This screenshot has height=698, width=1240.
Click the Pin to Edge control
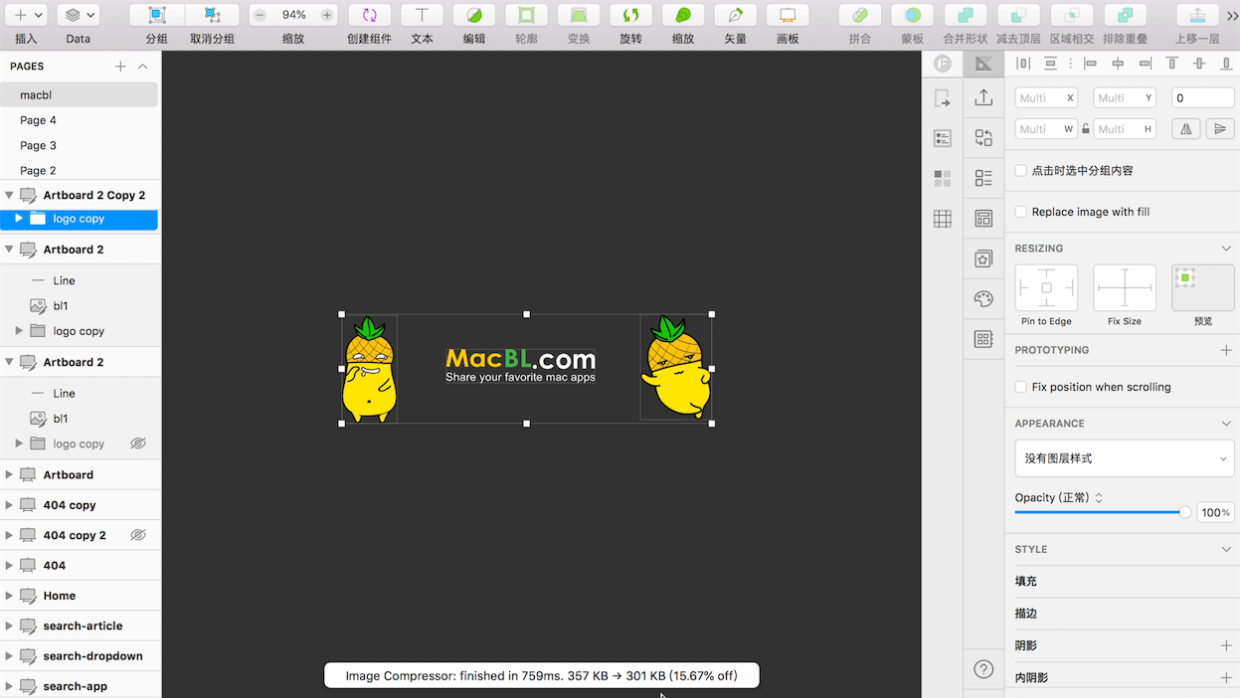pyautogui.click(x=1046, y=288)
